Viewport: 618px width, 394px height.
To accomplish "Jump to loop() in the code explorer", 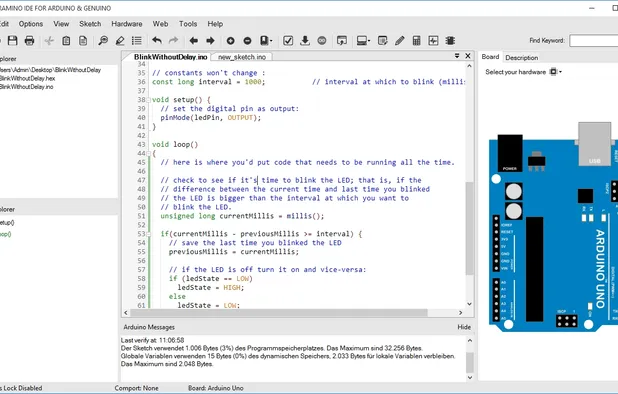I will pyautogui.click(x=6, y=234).
